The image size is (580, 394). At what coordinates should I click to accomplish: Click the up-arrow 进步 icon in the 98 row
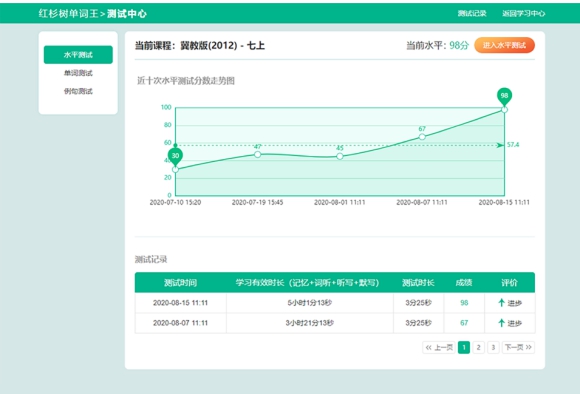pos(502,303)
